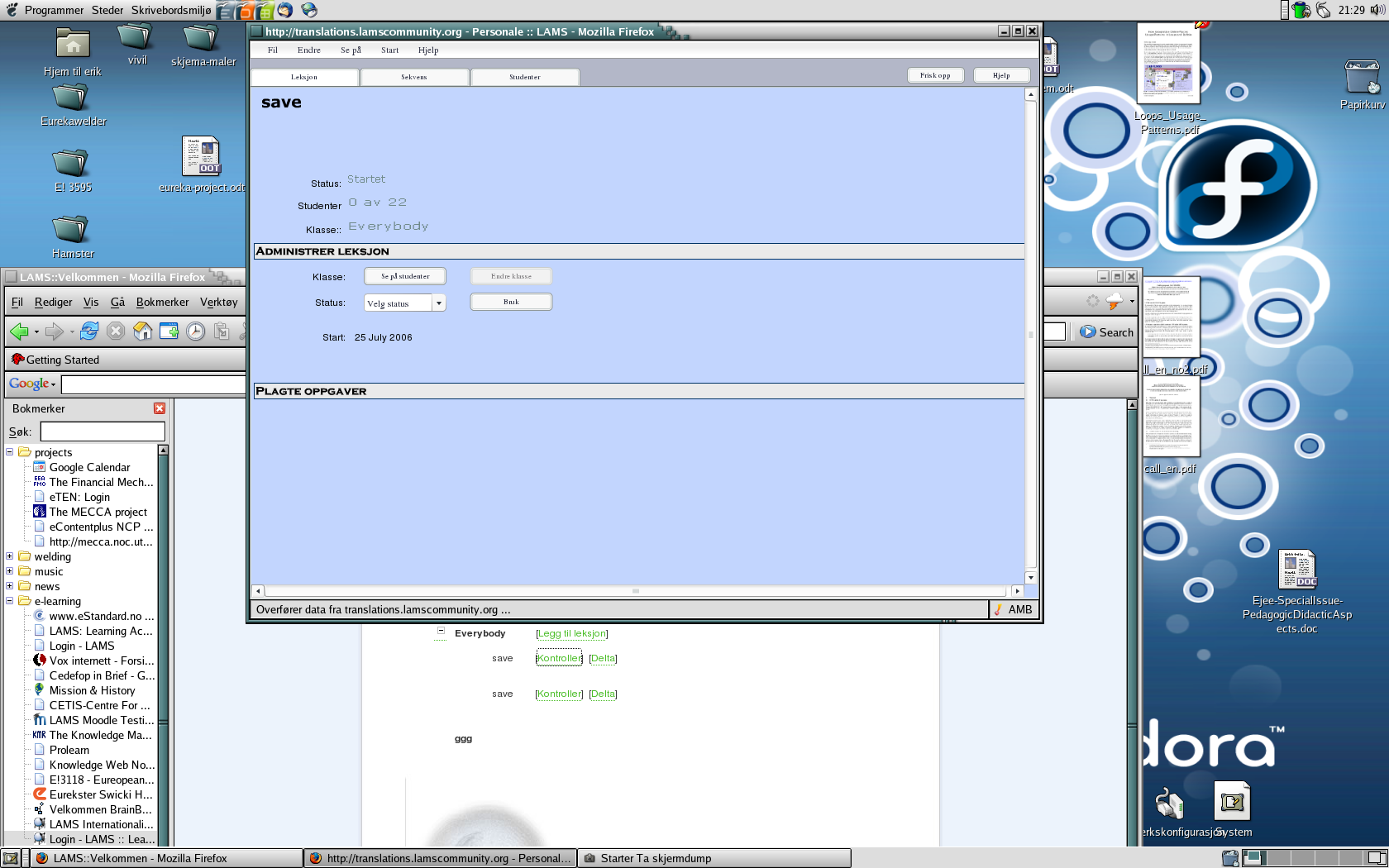The height and width of the screenshot is (868, 1389).
Task: Open the Google search engine dropdown
Action: point(33,384)
